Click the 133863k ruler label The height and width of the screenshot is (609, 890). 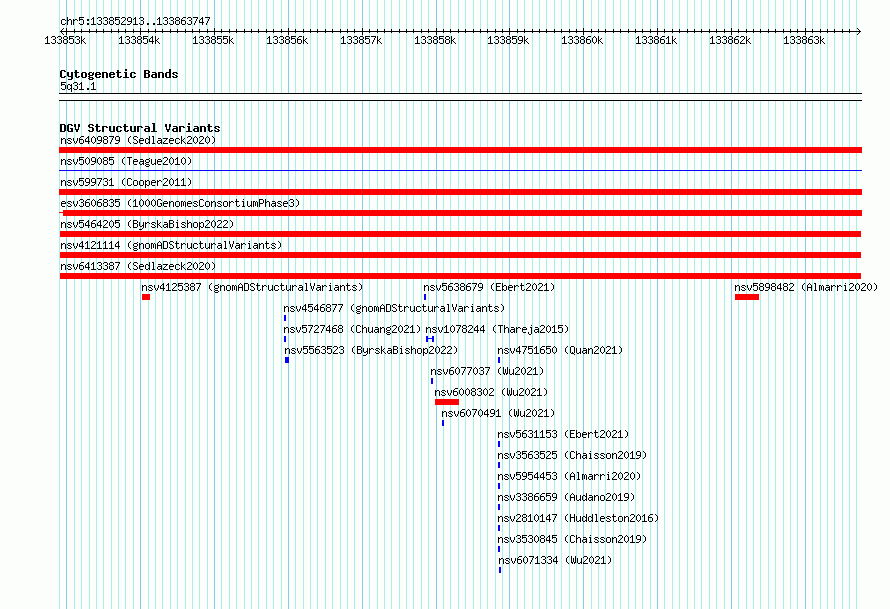click(804, 40)
